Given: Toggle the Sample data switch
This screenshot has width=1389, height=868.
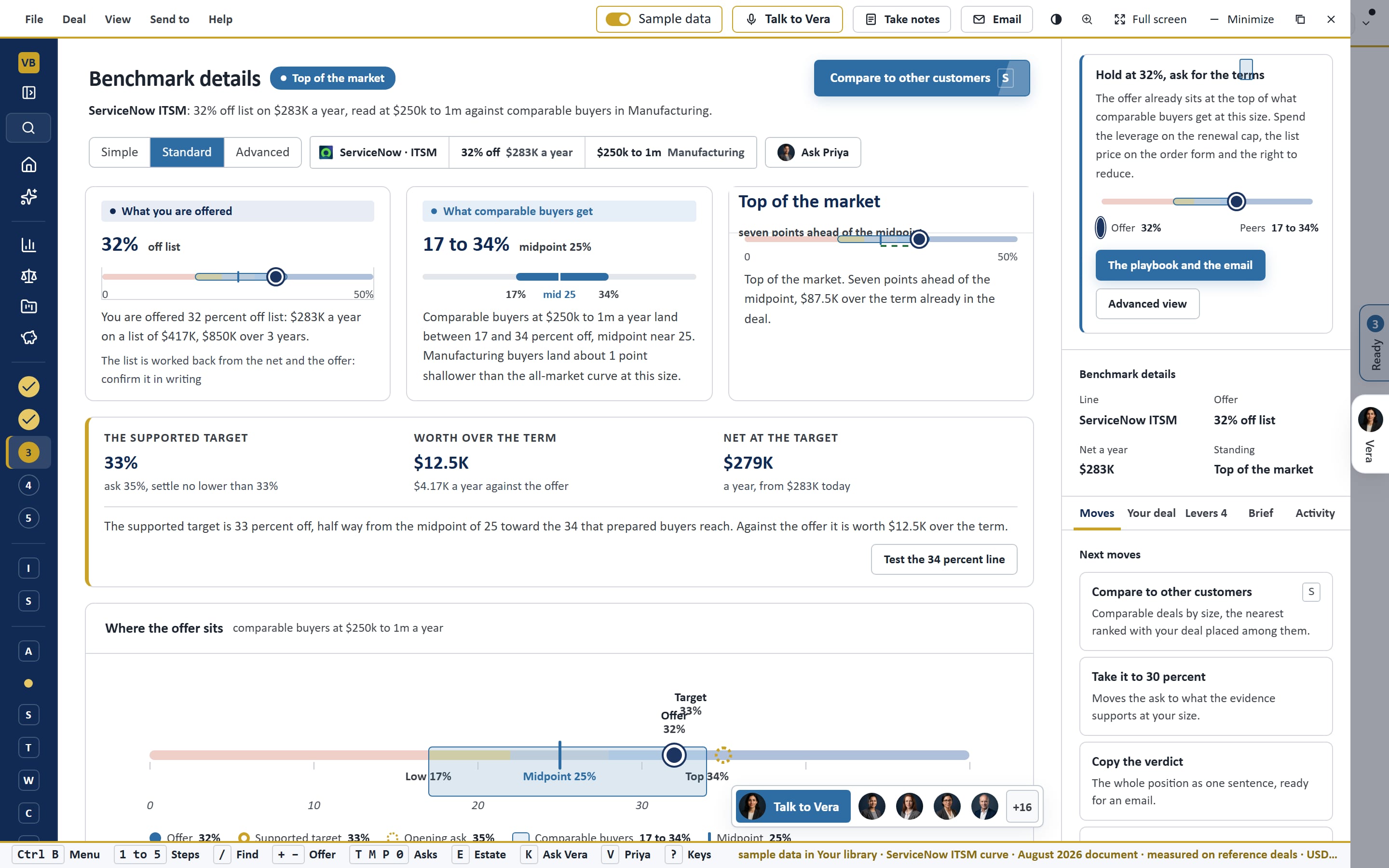Looking at the screenshot, I should (x=618, y=19).
